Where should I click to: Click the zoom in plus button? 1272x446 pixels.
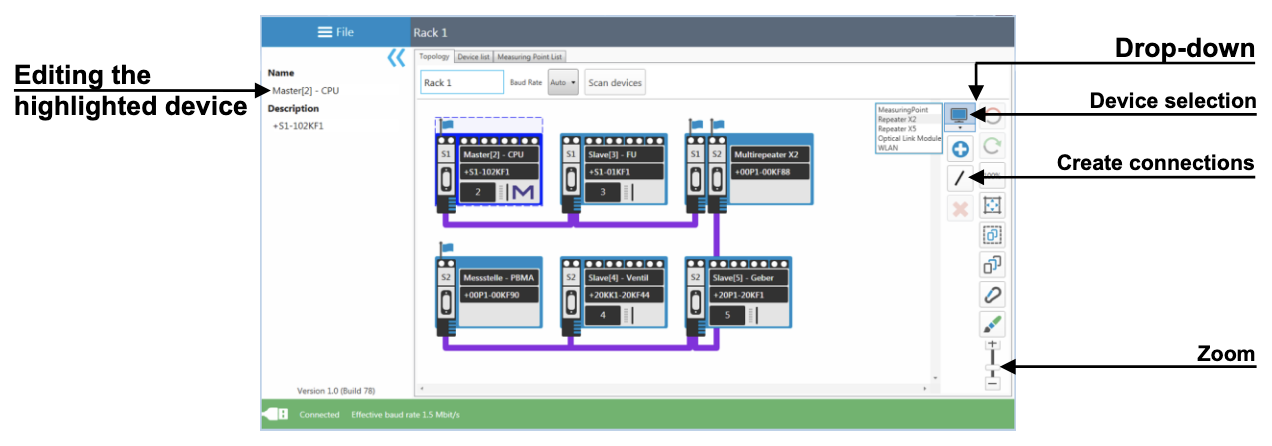(992, 343)
